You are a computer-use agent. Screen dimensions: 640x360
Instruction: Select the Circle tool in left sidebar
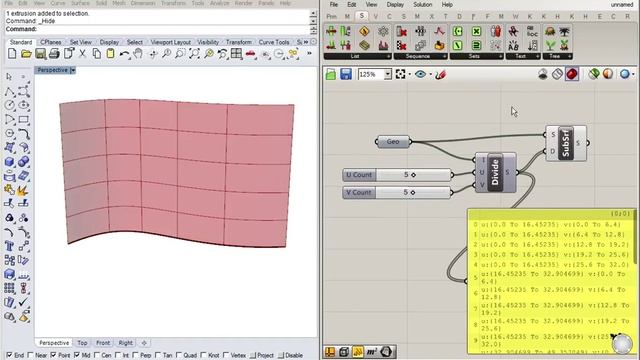click(x=10, y=105)
